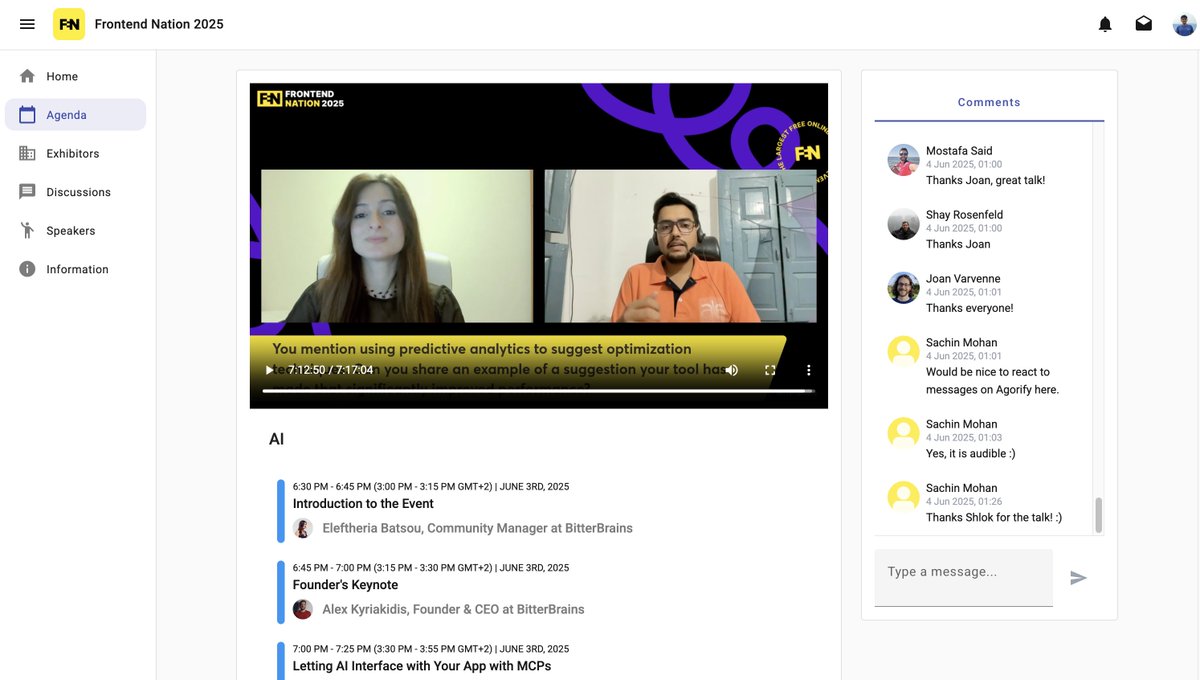This screenshot has width=1200, height=680.
Task: Click Sachin Mohan's avatar beside the Agorify comment
Action: click(903, 352)
